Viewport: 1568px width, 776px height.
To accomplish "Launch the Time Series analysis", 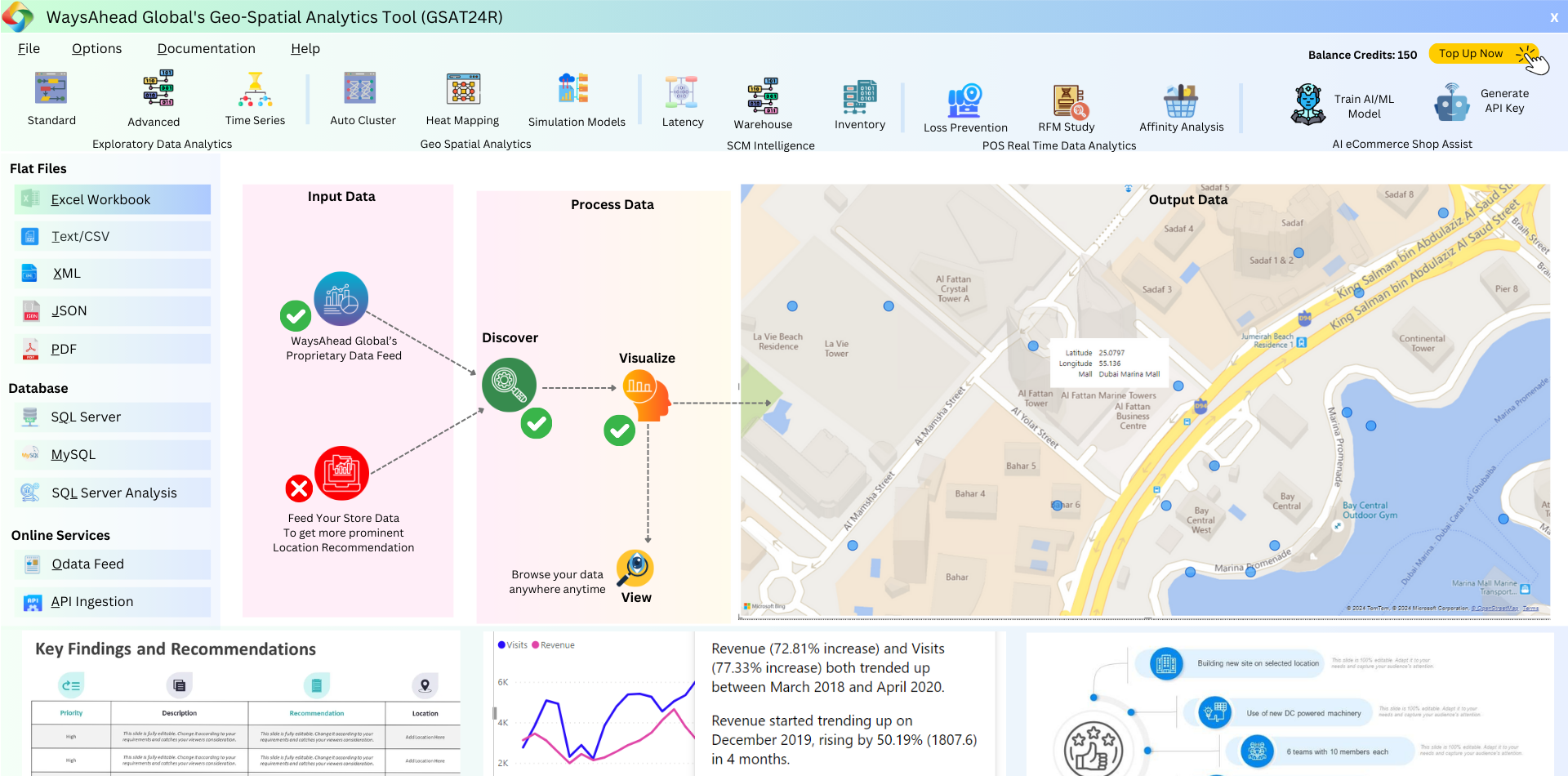I will (x=255, y=90).
